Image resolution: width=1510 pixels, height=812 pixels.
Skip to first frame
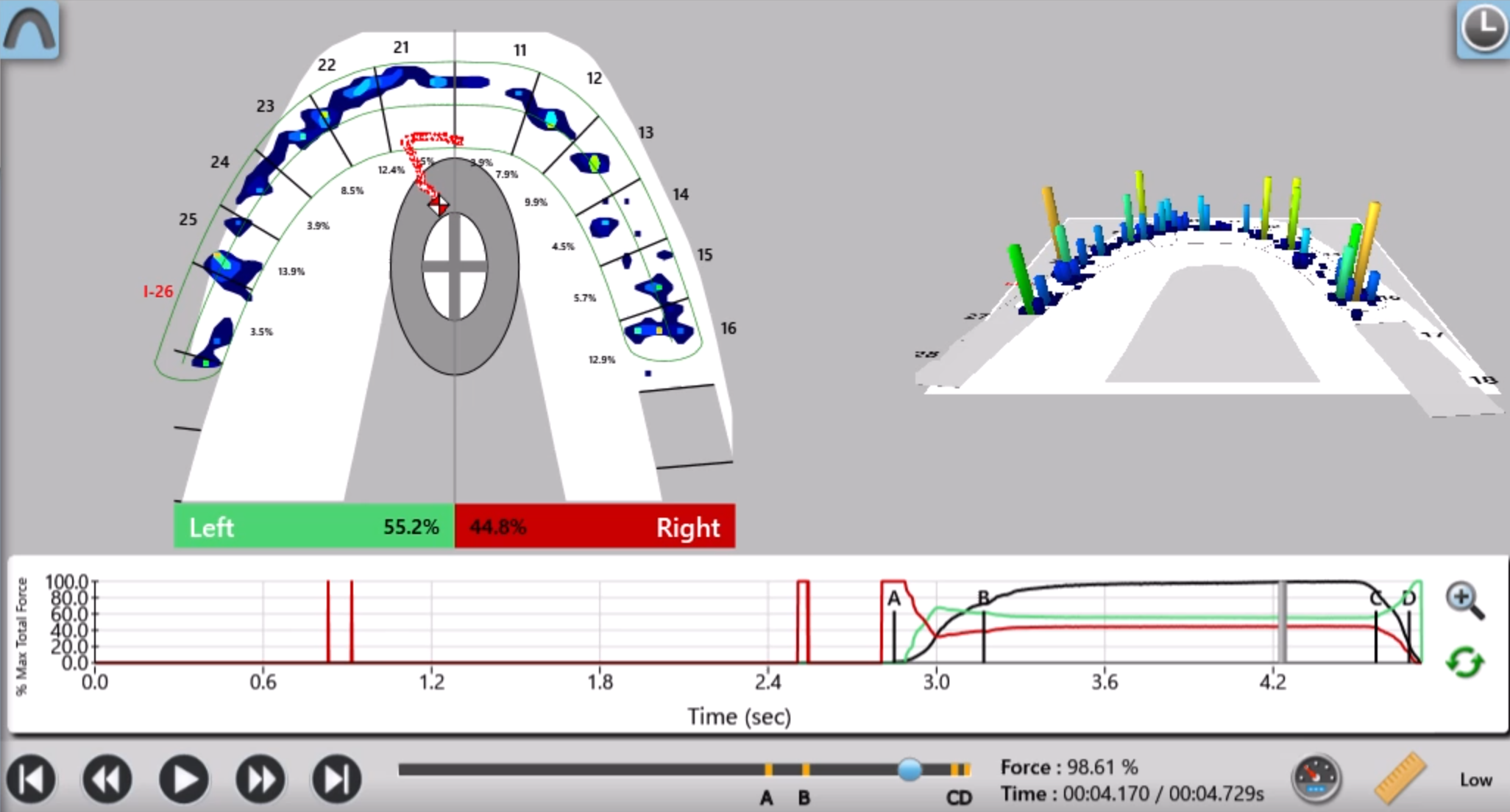pos(32,779)
